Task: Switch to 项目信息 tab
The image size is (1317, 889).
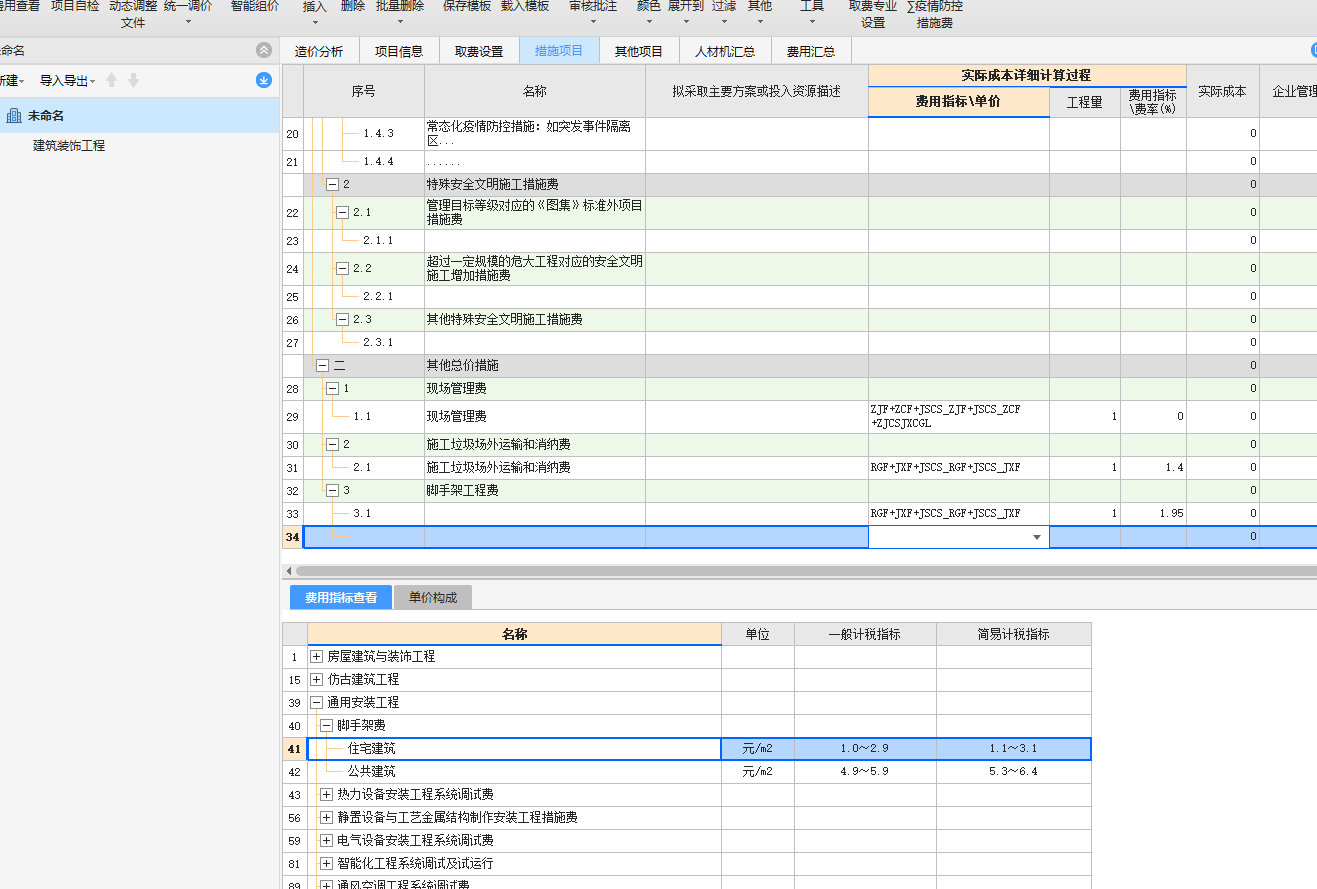Action: (399, 51)
